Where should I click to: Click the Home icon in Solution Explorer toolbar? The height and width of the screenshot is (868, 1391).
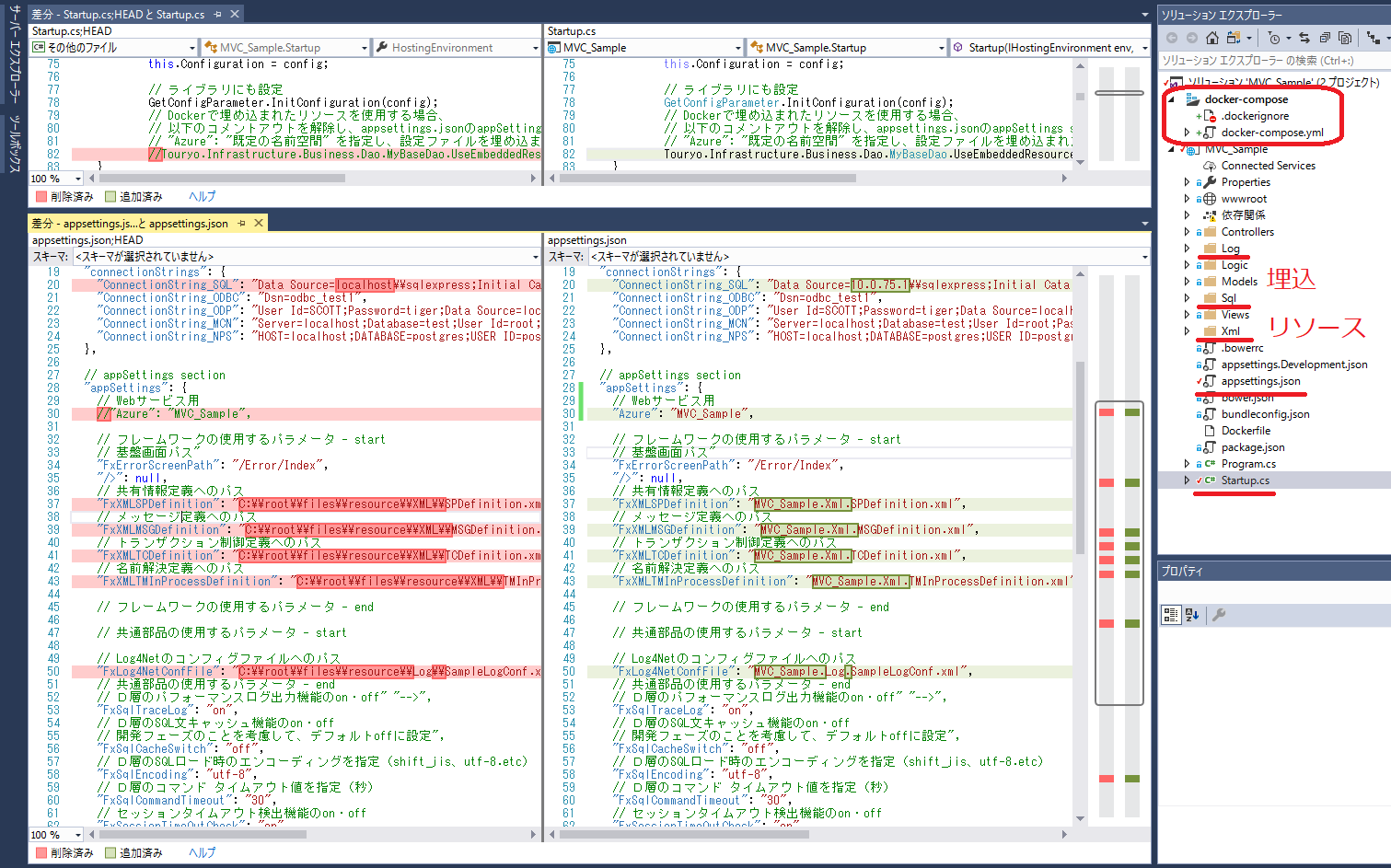tap(1211, 38)
